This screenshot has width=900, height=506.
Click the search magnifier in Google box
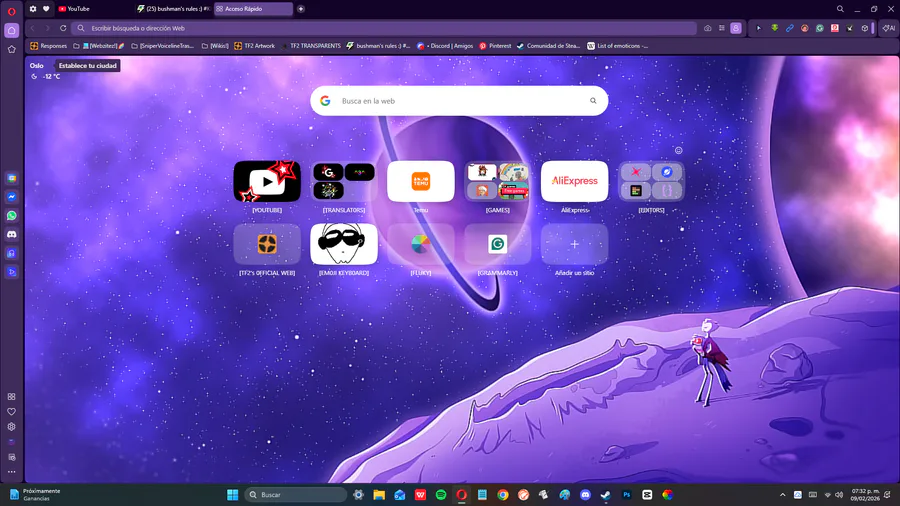tap(593, 101)
